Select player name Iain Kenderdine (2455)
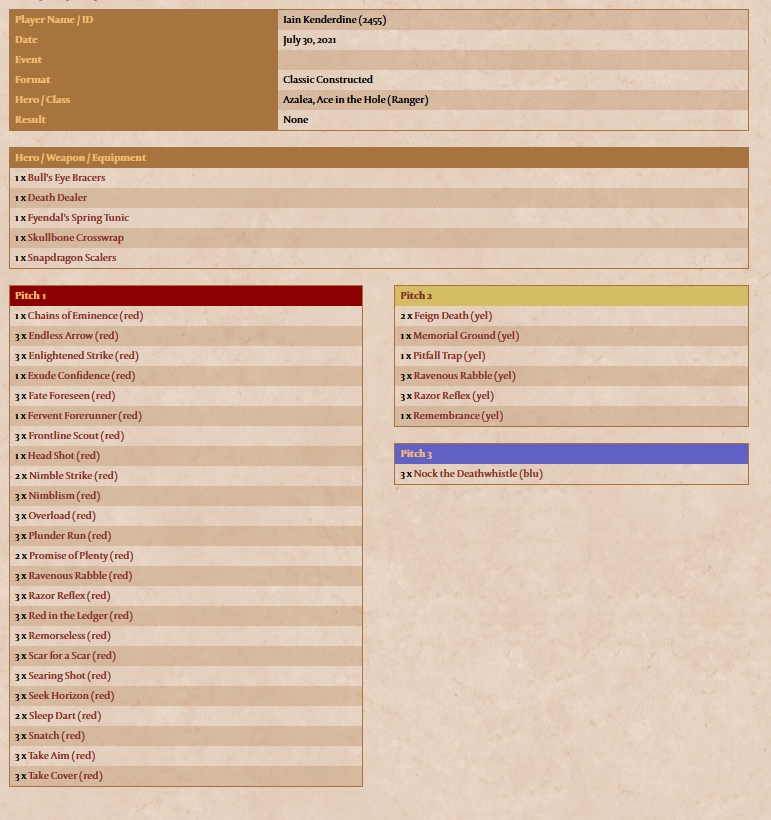The image size is (771, 820). [335, 20]
